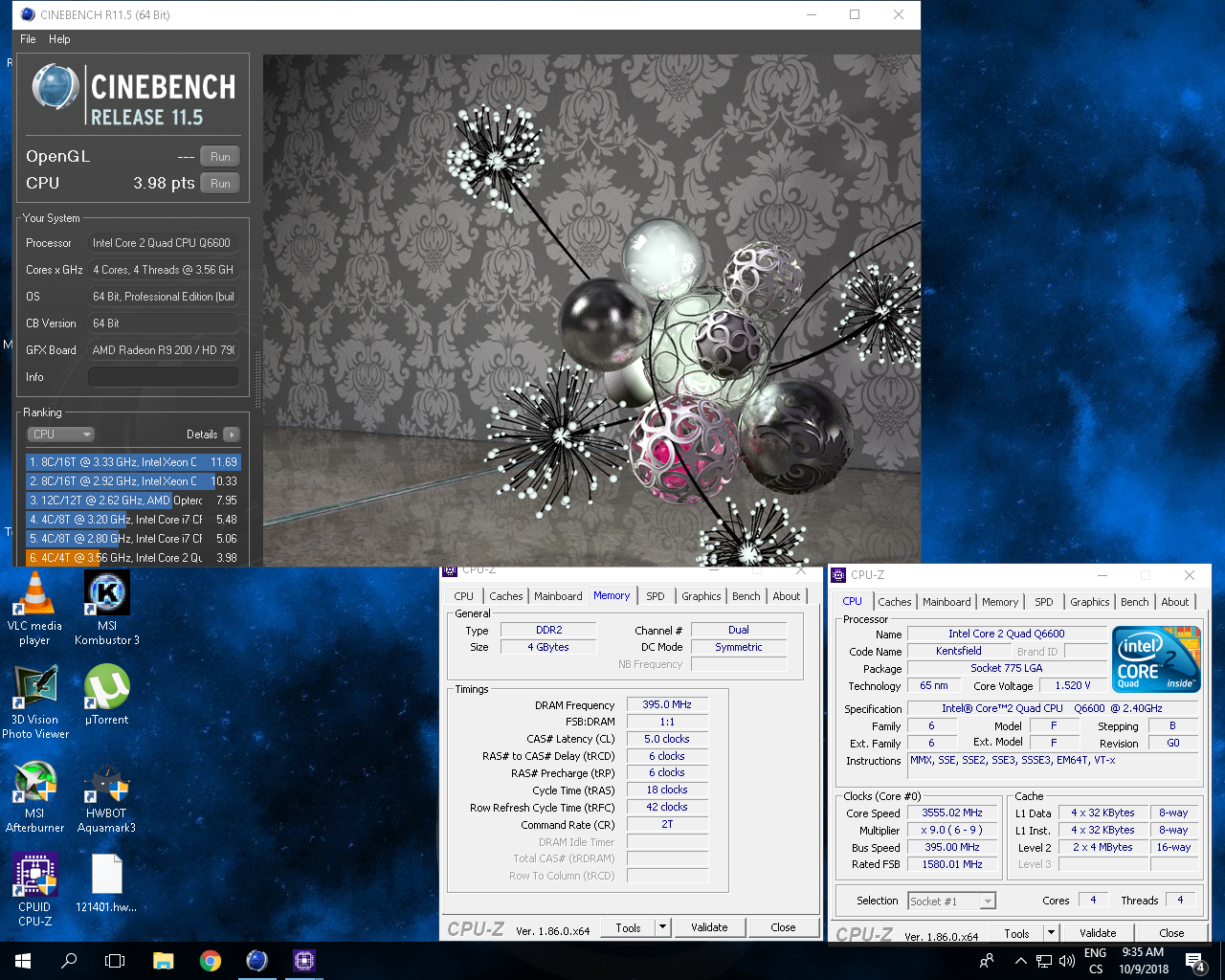Image resolution: width=1225 pixels, height=980 pixels.
Task: Open the People icon in system tray
Action: point(987,961)
